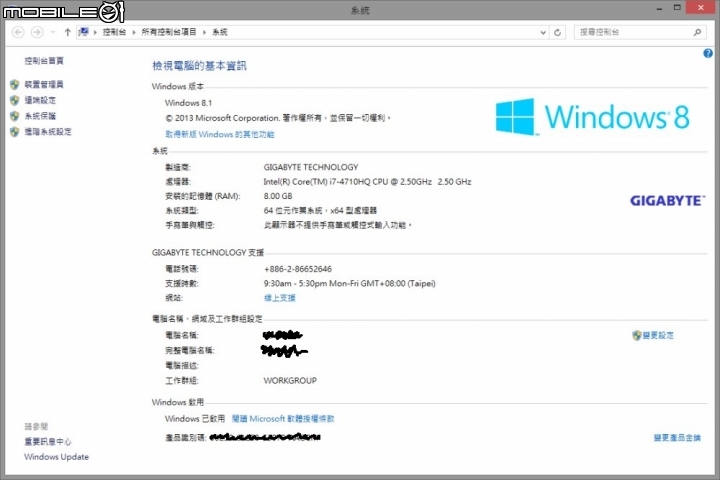The image size is (720, 480).
Task: Click shield icon beside 系統保護
Action: (x=15, y=116)
